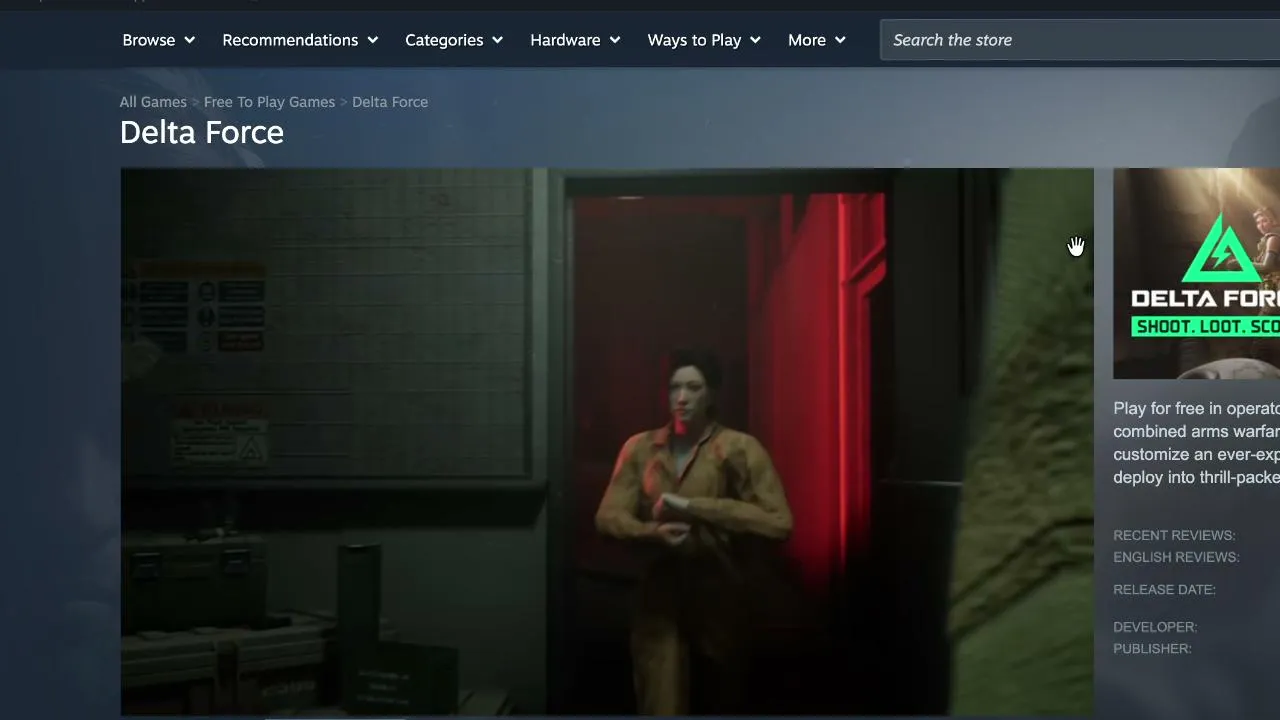Expand the Recommendations menu
Screen dimensions: 1280x720
(300, 40)
